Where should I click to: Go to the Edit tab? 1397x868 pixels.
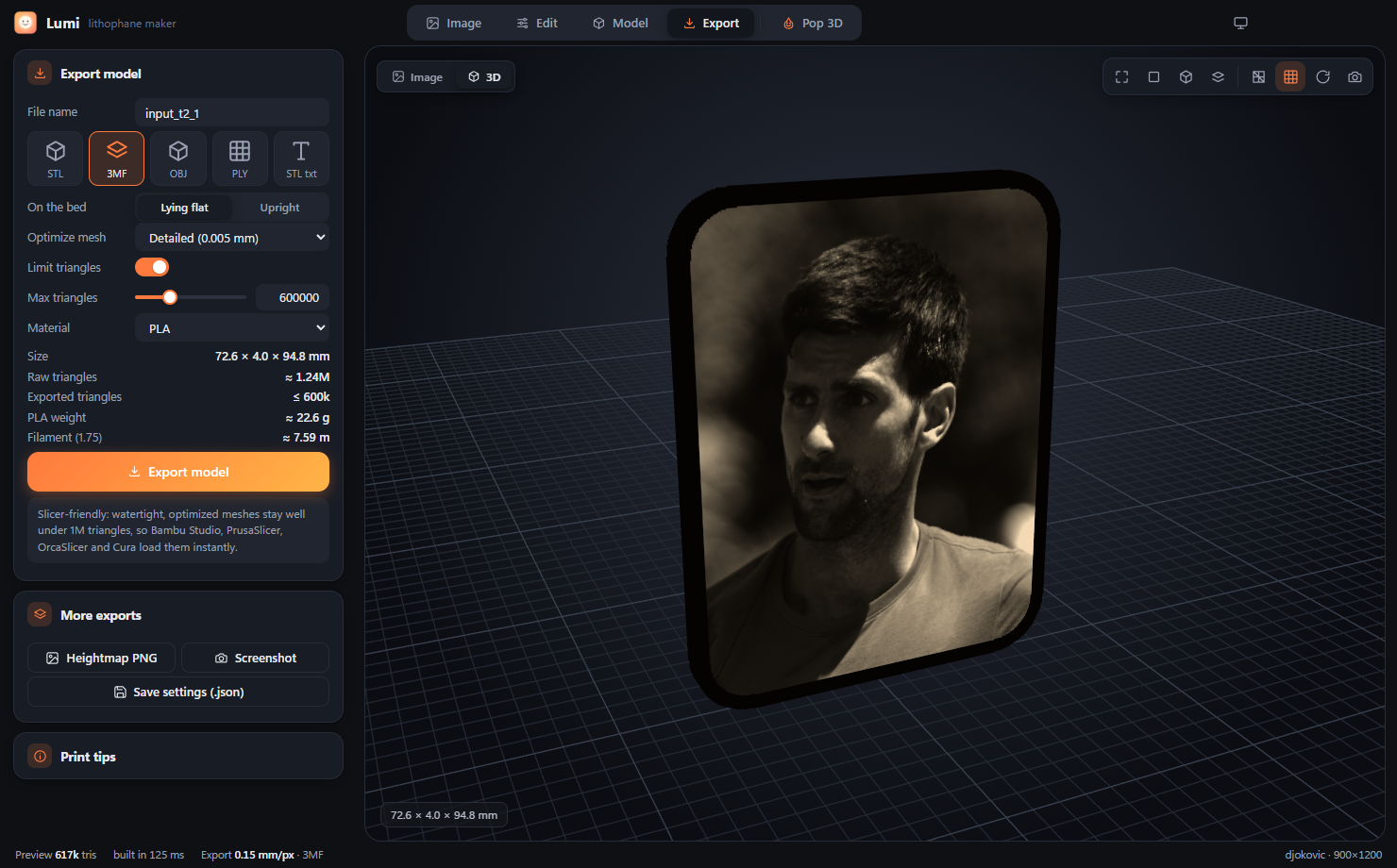coord(537,23)
